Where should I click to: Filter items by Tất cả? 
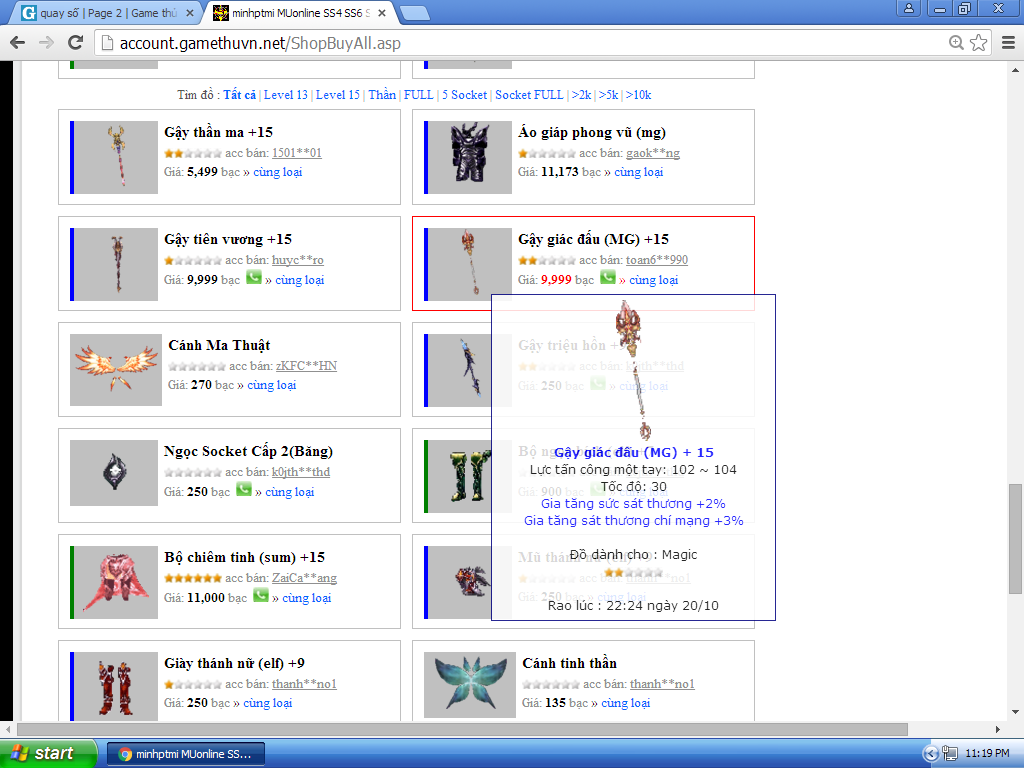tap(240, 95)
